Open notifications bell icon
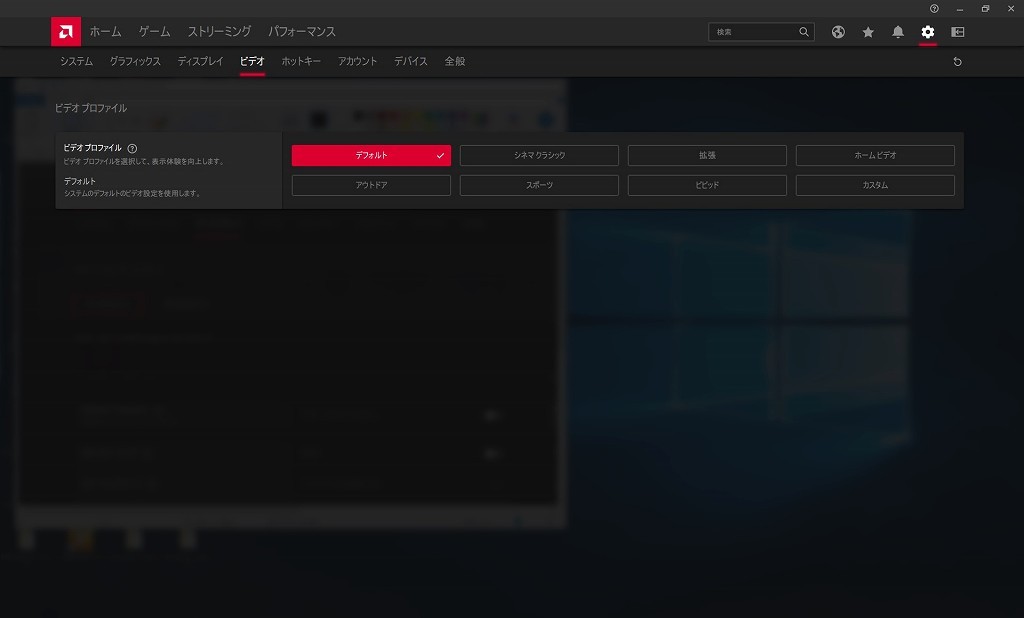The width and height of the screenshot is (1024, 618). 898,31
